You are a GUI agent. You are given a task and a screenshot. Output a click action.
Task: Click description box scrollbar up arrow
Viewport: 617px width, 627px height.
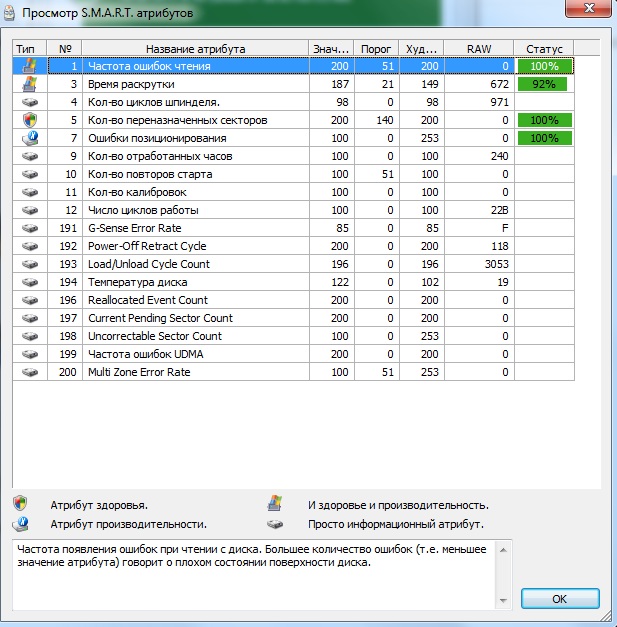click(503, 550)
